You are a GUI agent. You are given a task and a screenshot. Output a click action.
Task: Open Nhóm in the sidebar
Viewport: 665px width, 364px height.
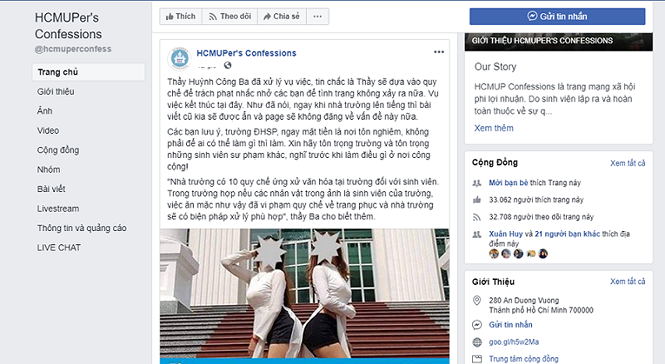(48, 170)
